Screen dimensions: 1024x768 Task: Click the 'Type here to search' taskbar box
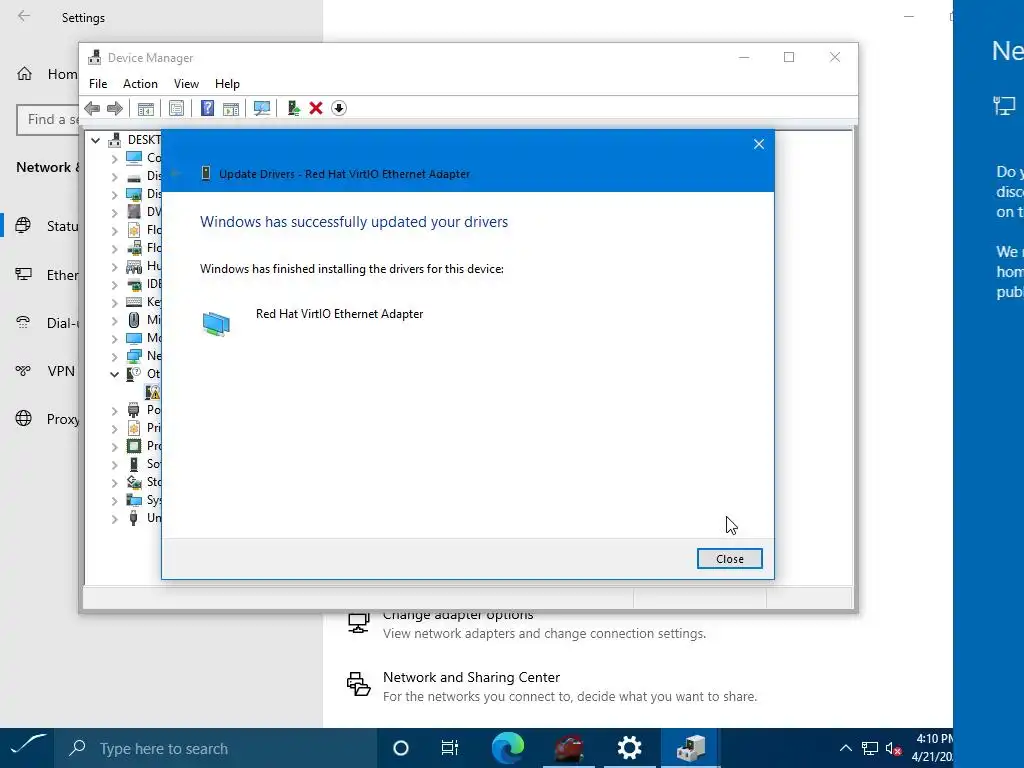[x=216, y=748]
